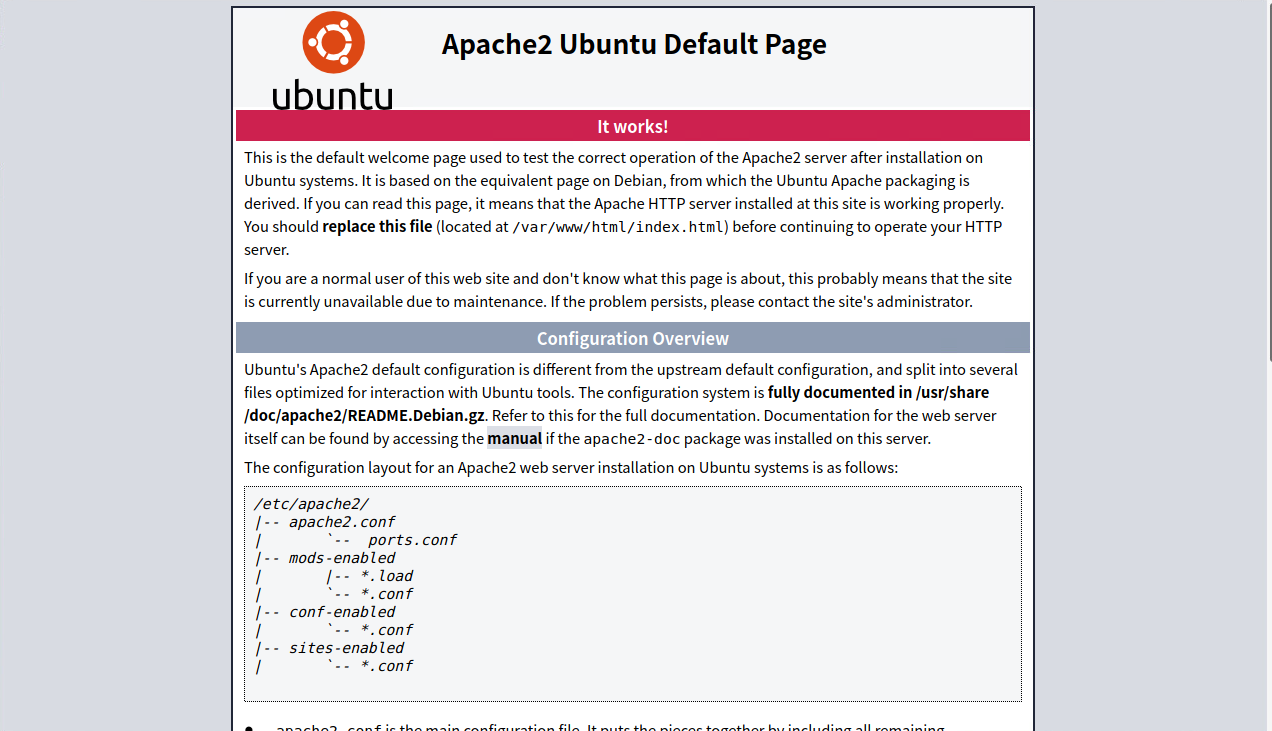Click '/doc/apache2/README.Debian.gz' bold text
The image size is (1272, 731).
pyautogui.click(x=365, y=415)
